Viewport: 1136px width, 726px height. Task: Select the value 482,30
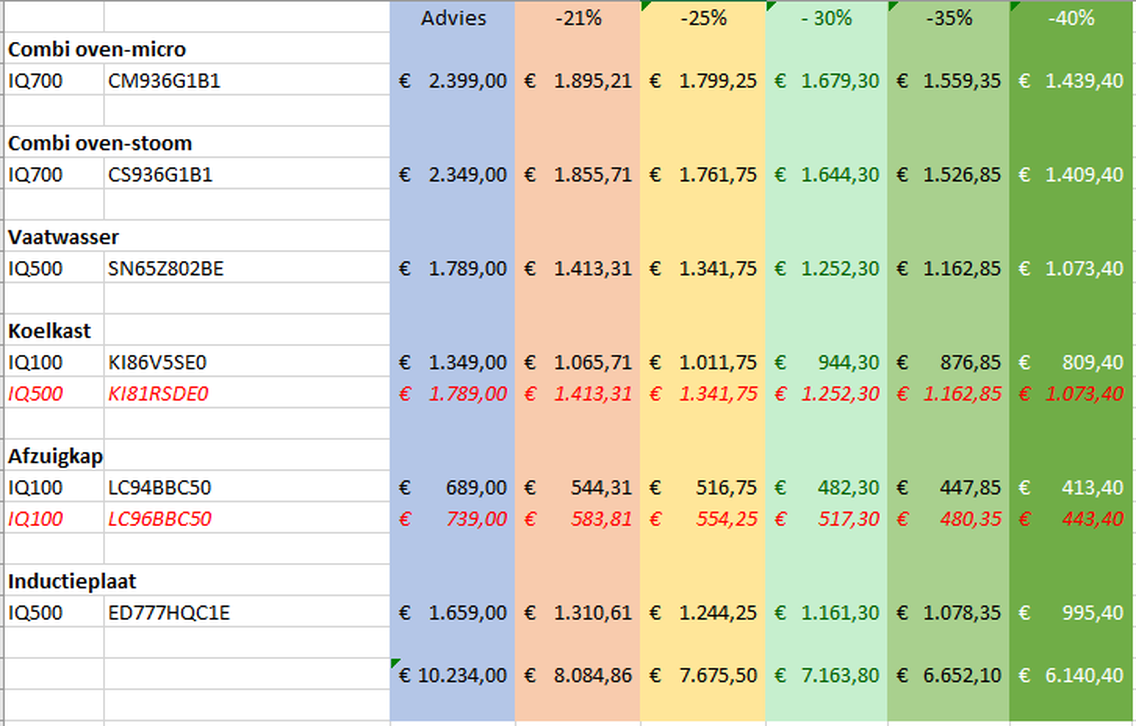tap(826, 487)
